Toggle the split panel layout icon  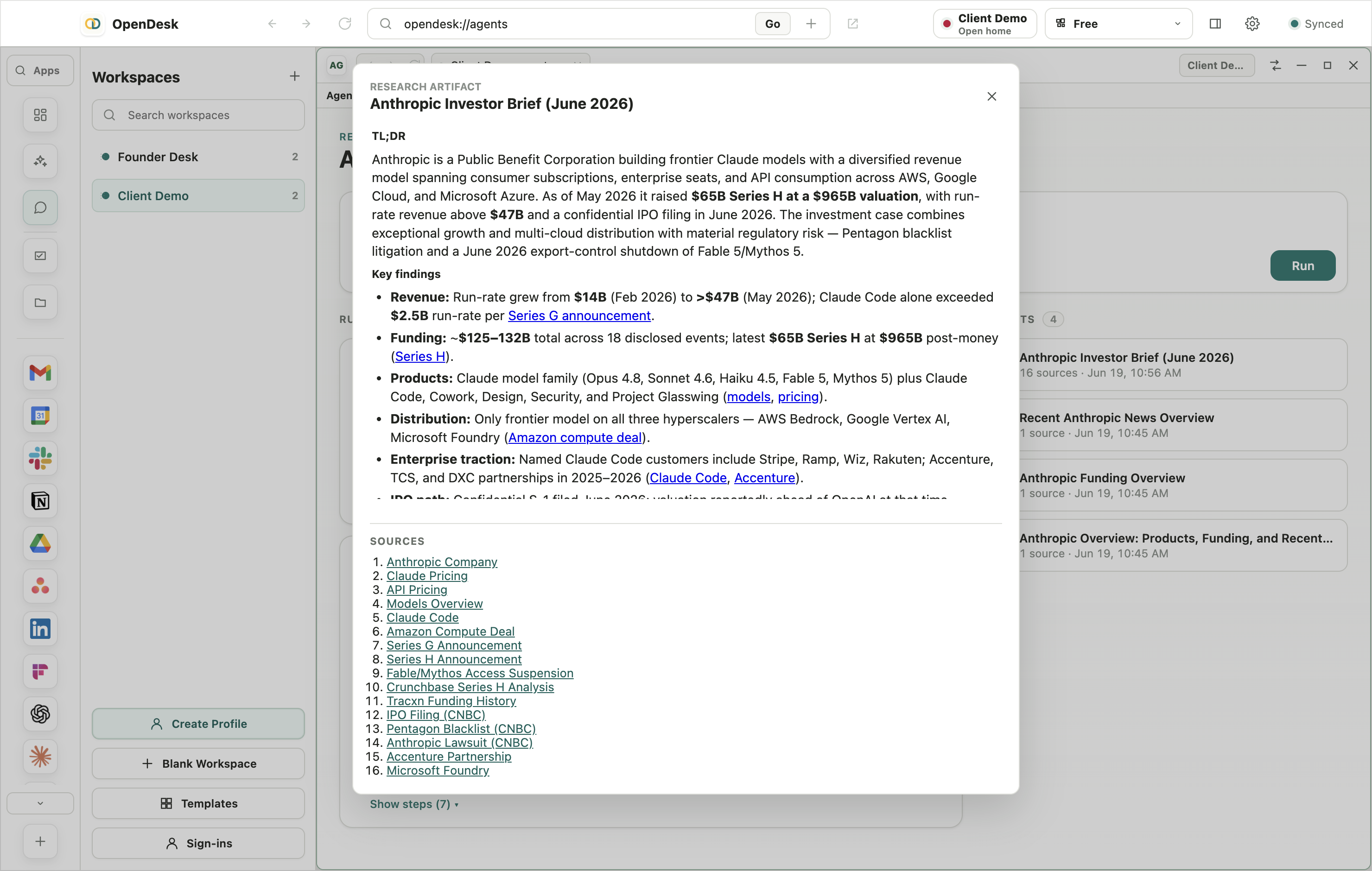tap(1215, 23)
